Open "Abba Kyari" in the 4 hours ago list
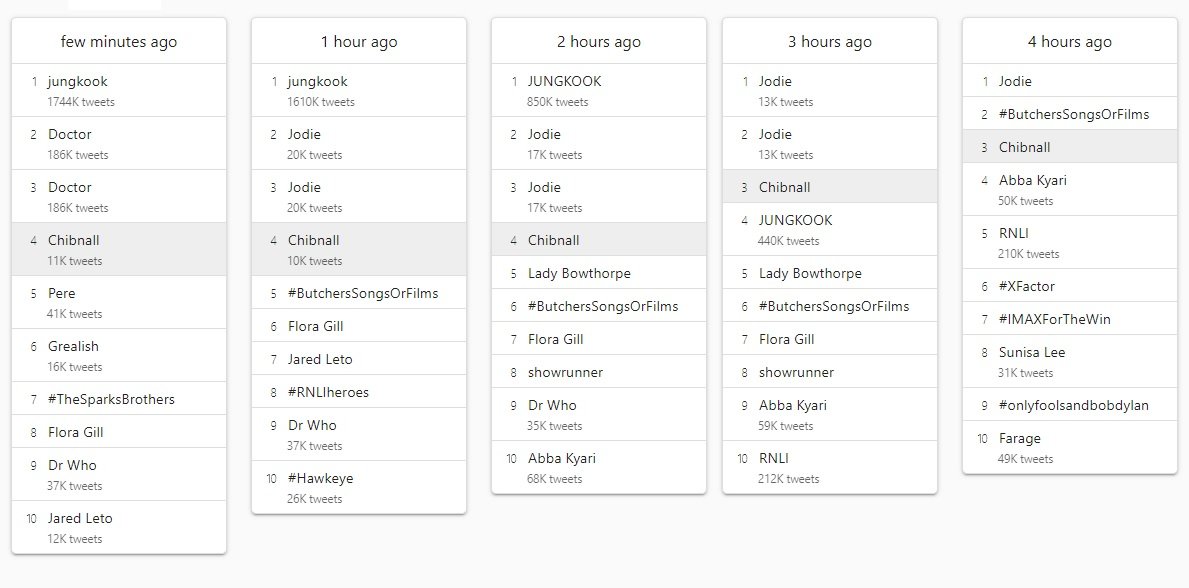 [1032, 181]
